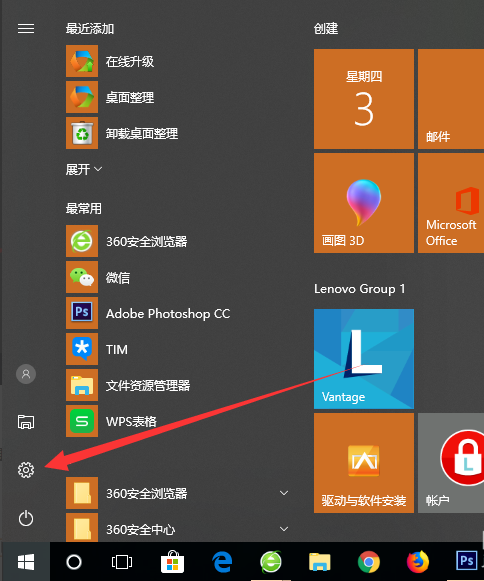Expand the 360安全中心 folder chevron

(284, 529)
